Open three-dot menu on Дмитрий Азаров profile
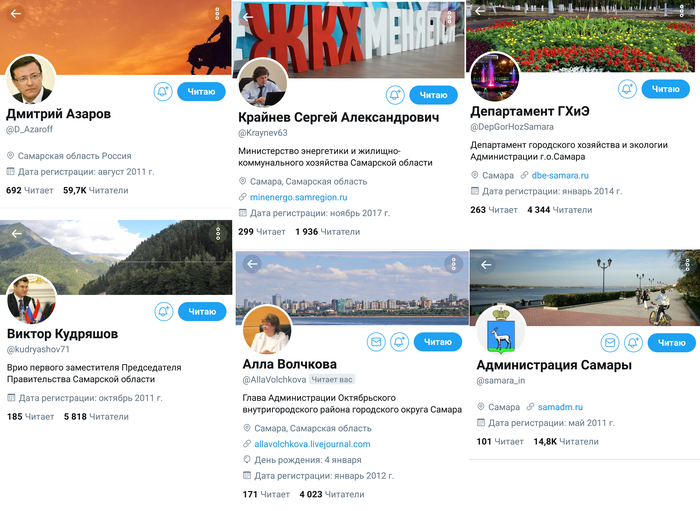Image resolution: width=700 pixels, height=511 pixels. click(x=217, y=14)
